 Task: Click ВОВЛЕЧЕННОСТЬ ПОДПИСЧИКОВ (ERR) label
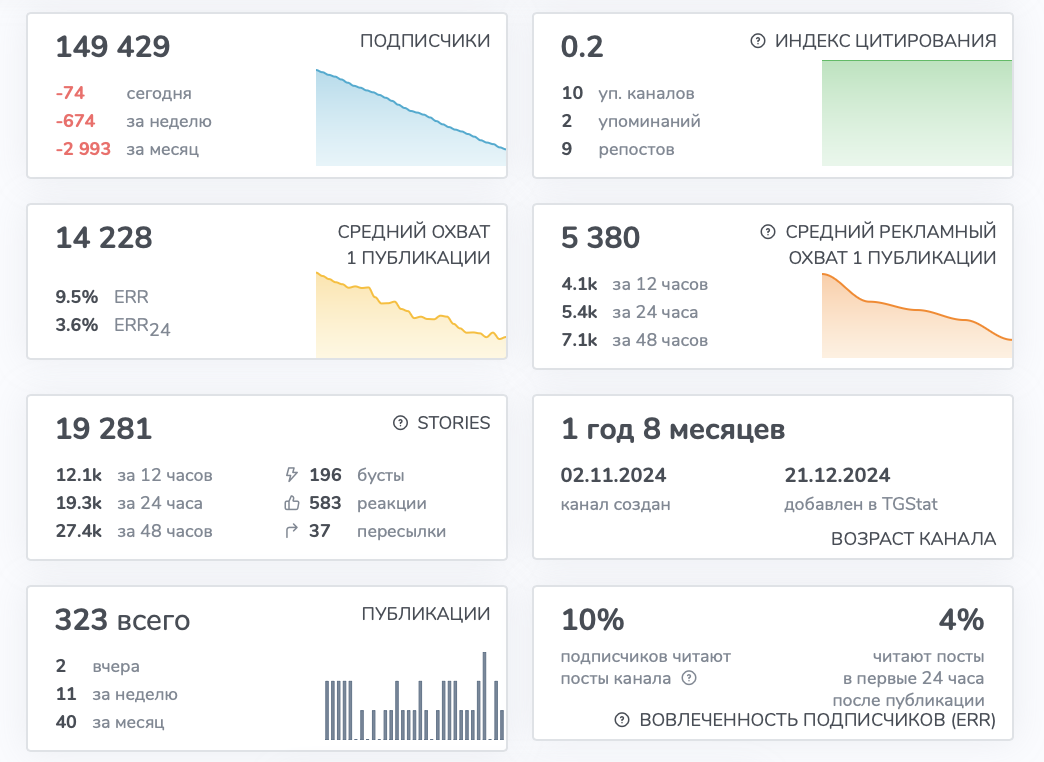[x=818, y=720]
